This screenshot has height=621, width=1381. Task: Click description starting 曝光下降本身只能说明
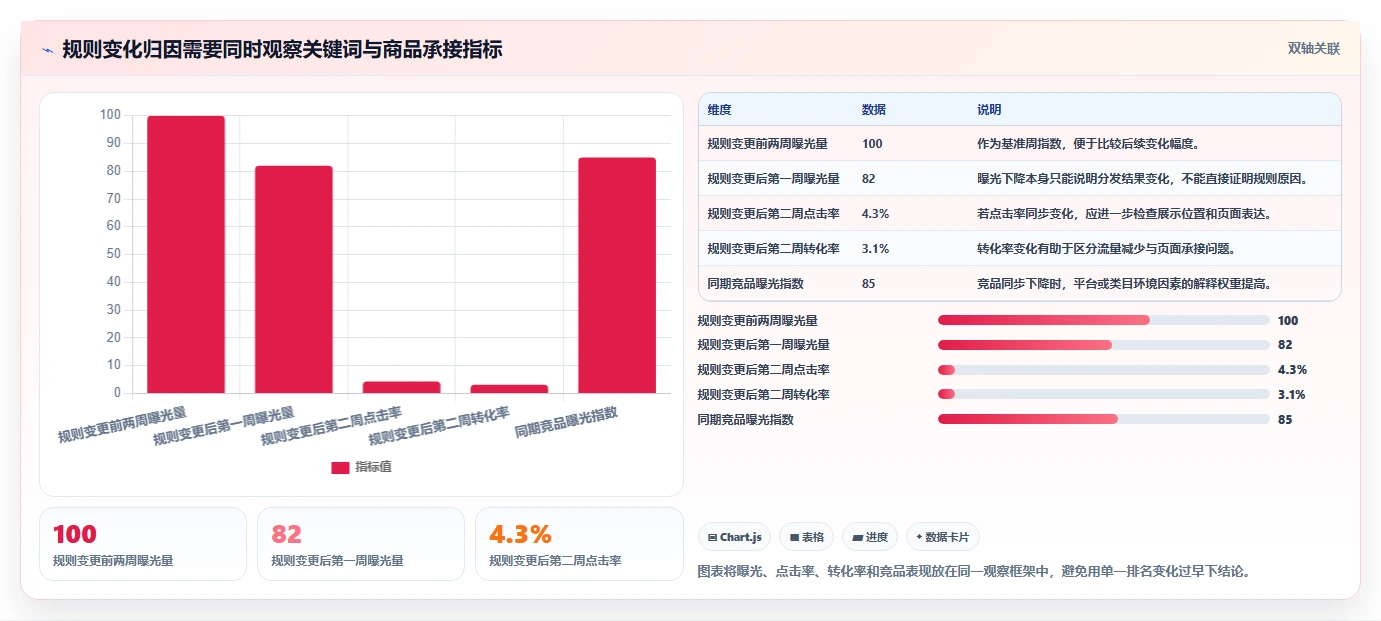[x=1143, y=179]
